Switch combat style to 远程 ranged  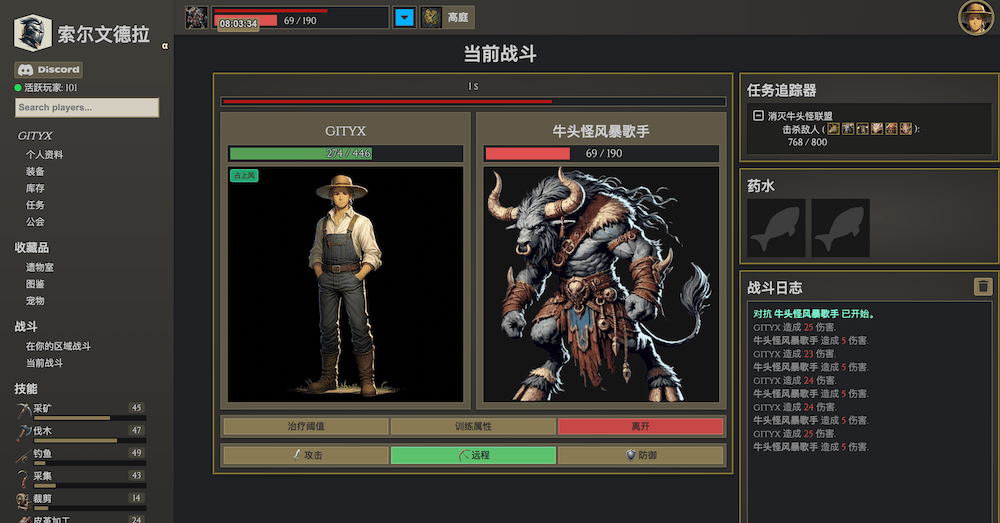tap(473, 455)
